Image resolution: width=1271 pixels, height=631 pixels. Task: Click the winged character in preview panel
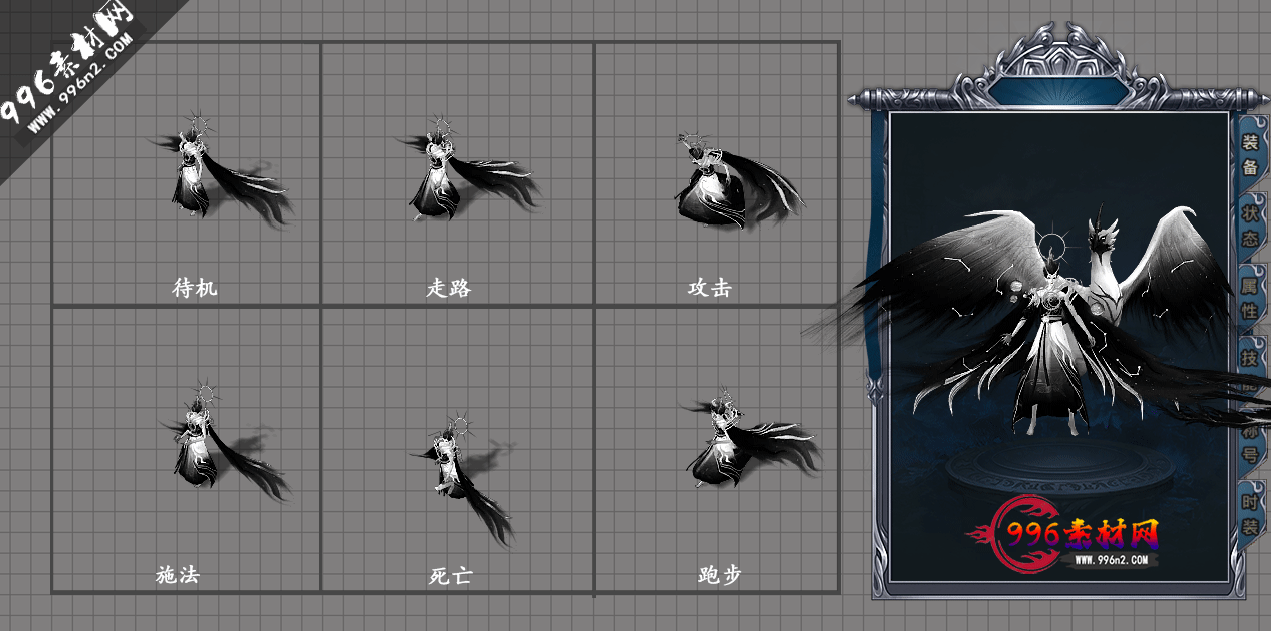click(x=1050, y=320)
